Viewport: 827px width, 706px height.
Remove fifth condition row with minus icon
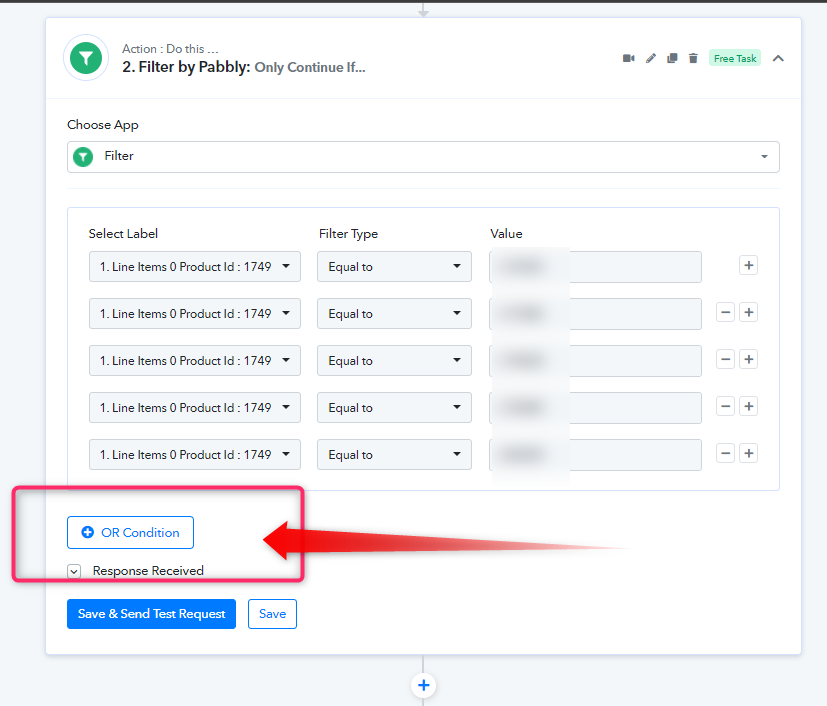click(725, 453)
